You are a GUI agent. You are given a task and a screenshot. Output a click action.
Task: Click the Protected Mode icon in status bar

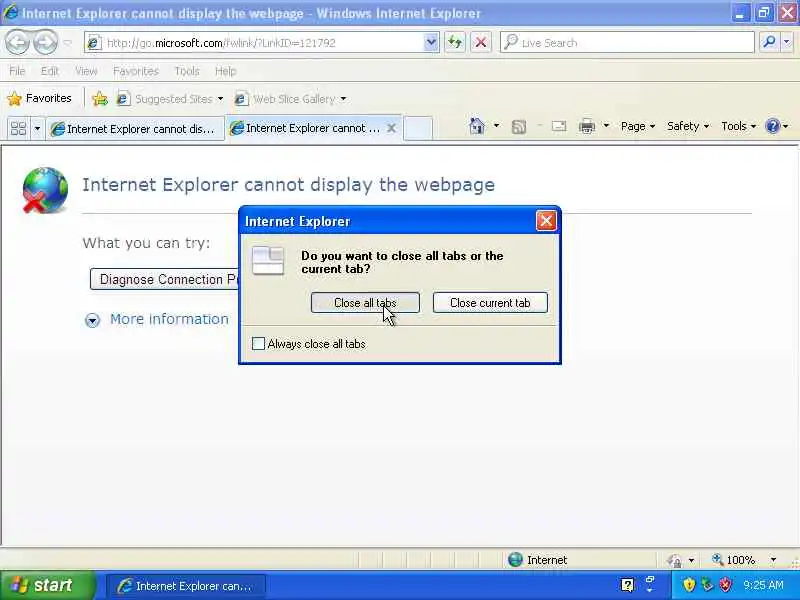coord(674,560)
